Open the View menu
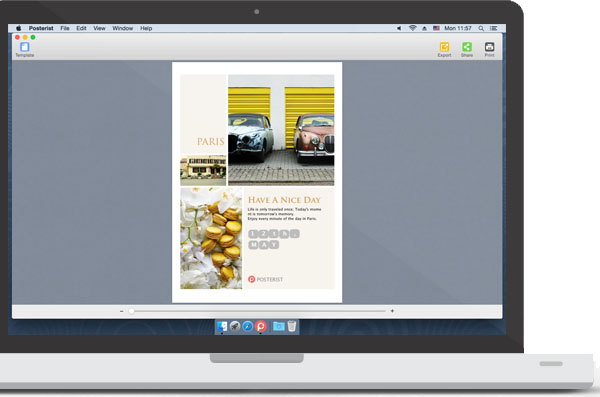 pos(99,28)
